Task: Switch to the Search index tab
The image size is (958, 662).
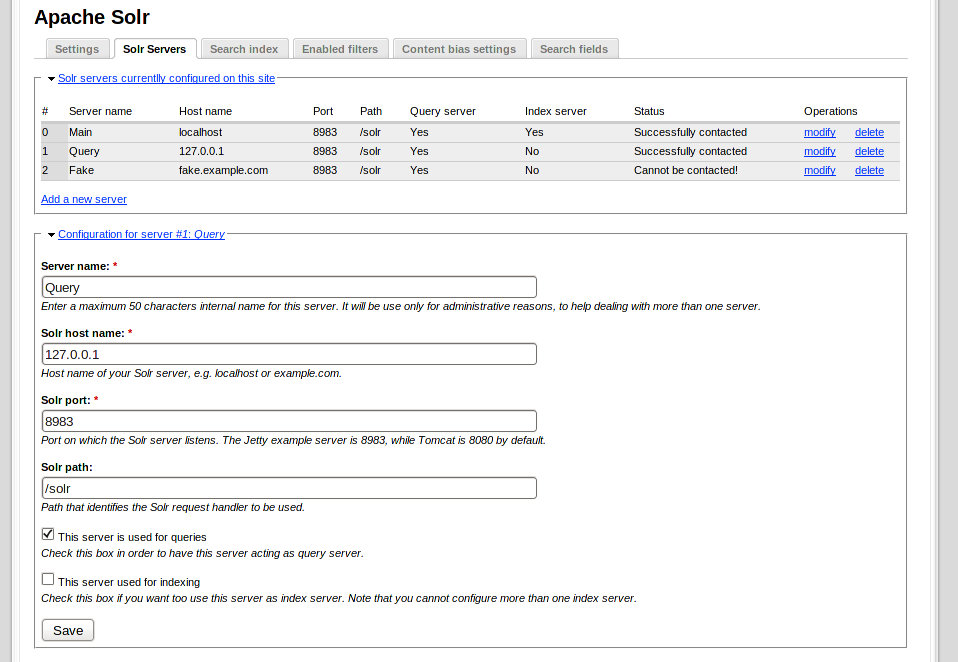Action: click(x=244, y=49)
